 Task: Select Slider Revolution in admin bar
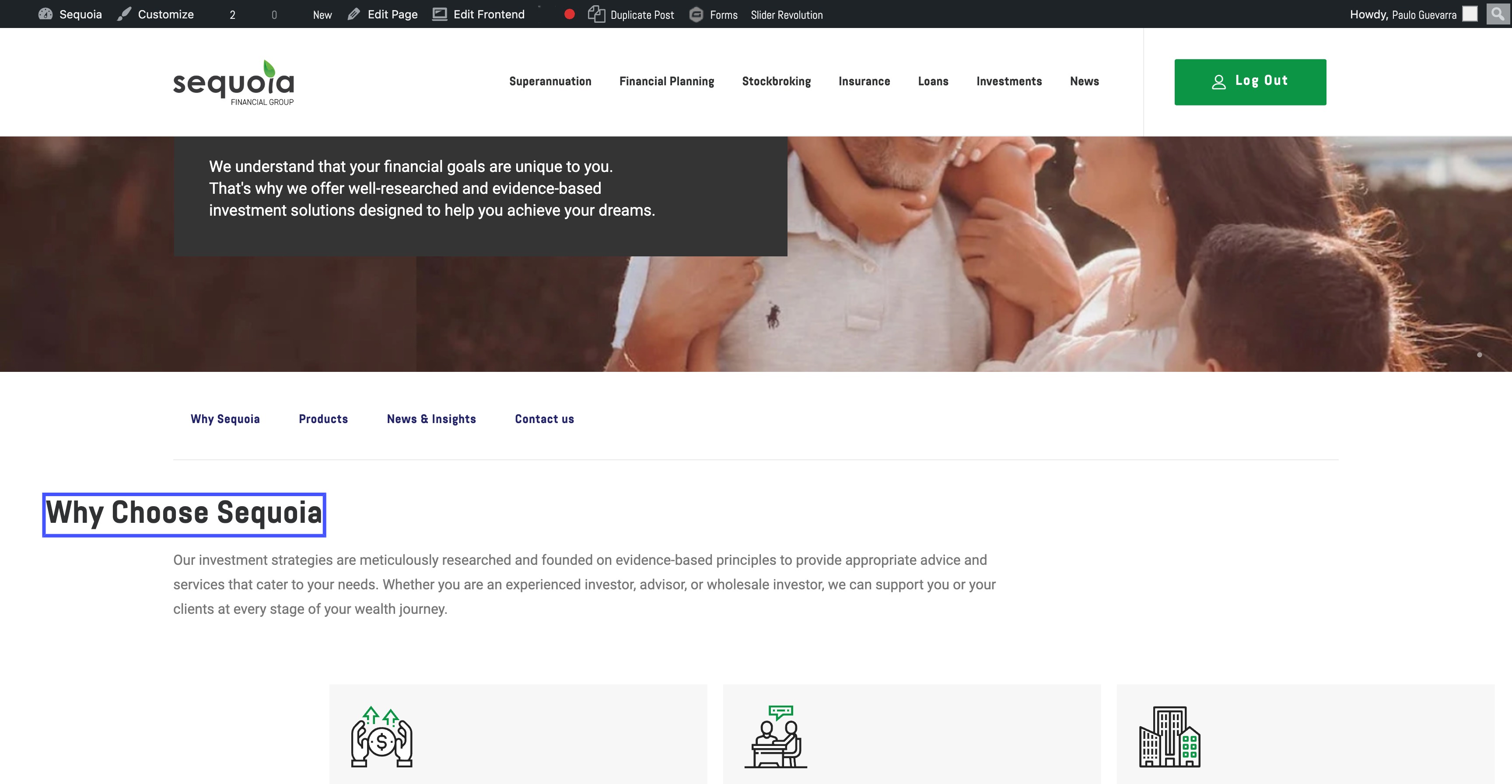pos(787,15)
